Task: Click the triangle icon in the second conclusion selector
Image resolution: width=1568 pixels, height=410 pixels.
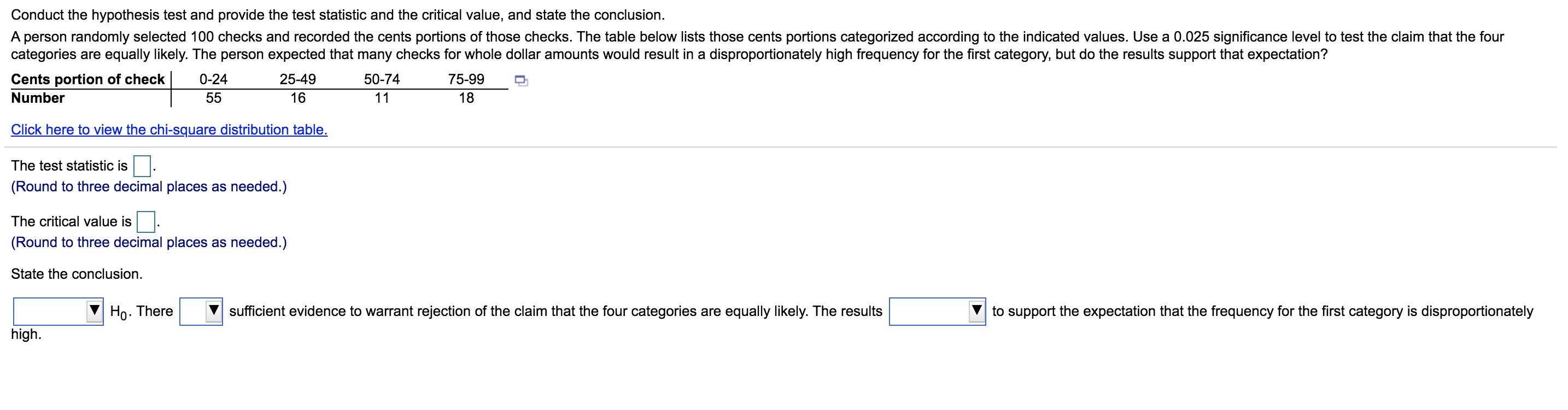Action: 214,312
